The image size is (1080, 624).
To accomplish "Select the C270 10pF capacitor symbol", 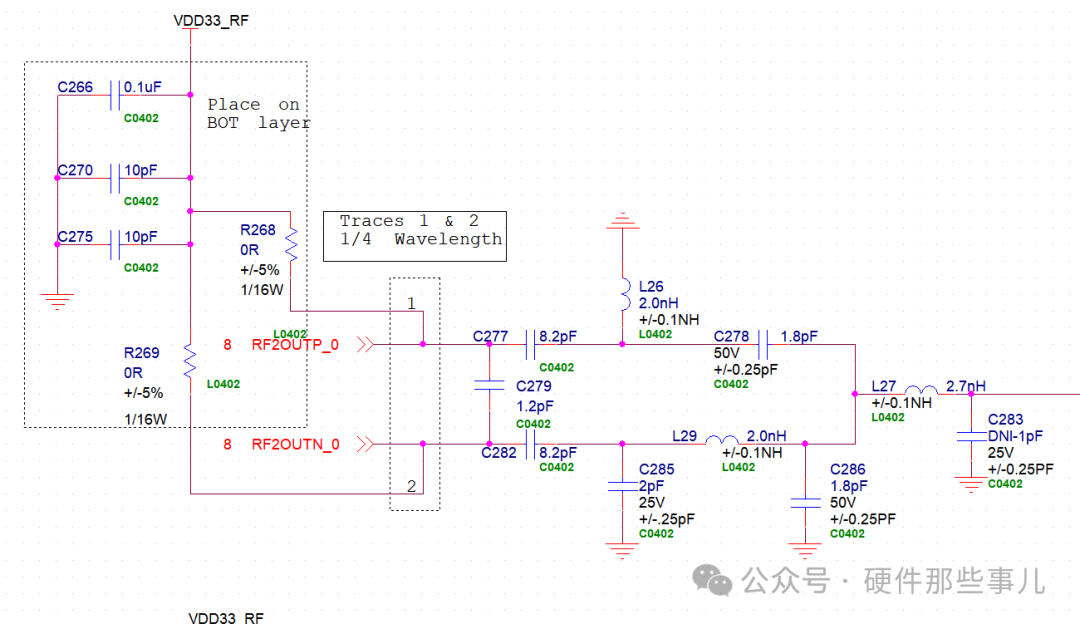I will point(119,178).
